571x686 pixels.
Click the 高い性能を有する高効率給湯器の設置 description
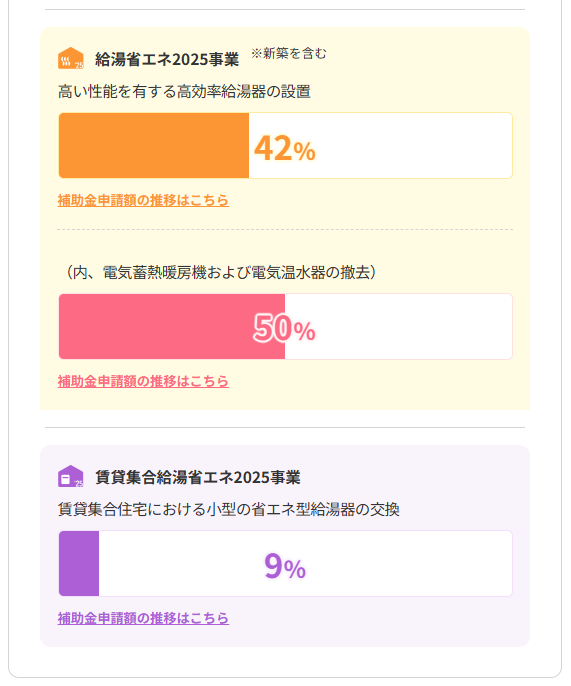184,92
